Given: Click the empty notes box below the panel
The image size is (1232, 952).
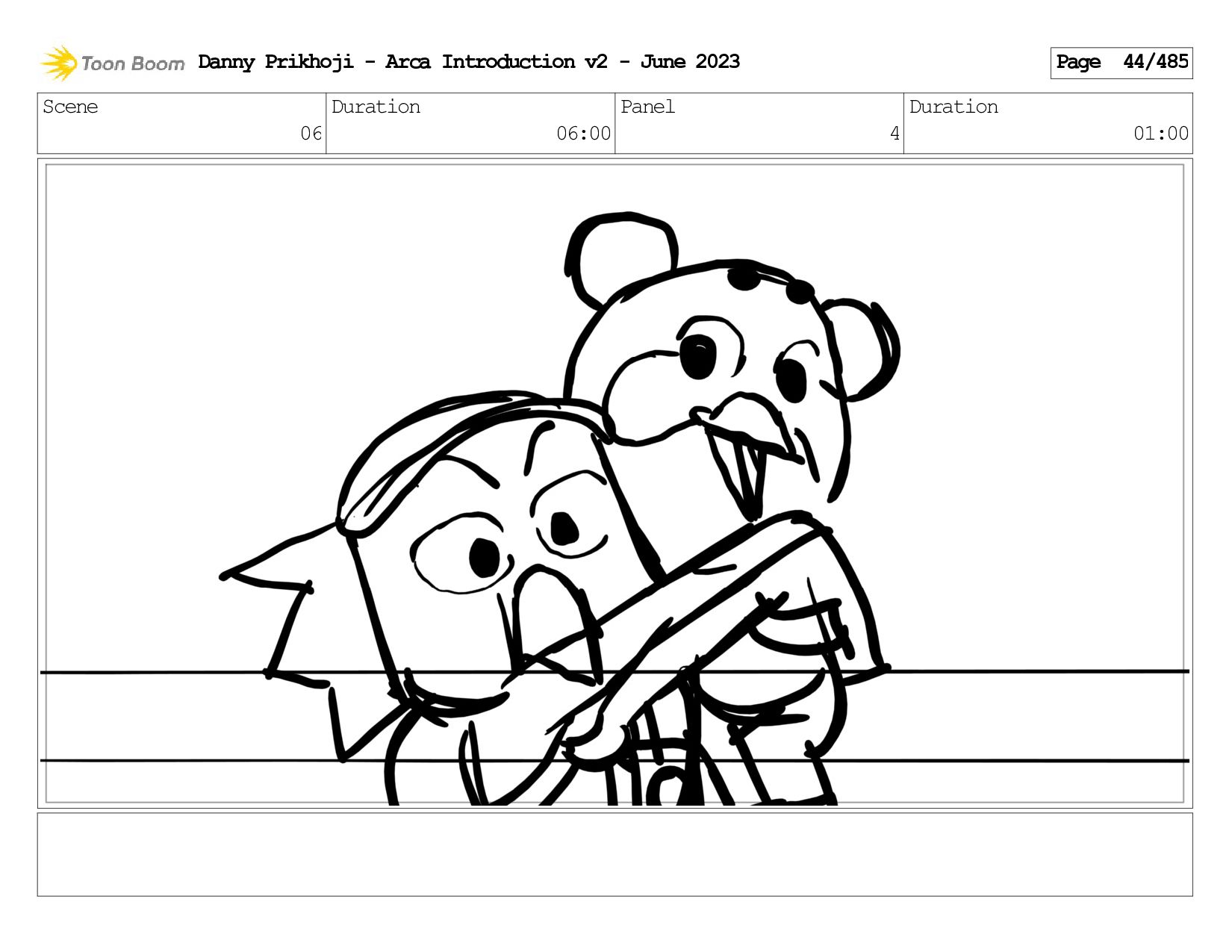Looking at the screenshot, I should 615,854.
